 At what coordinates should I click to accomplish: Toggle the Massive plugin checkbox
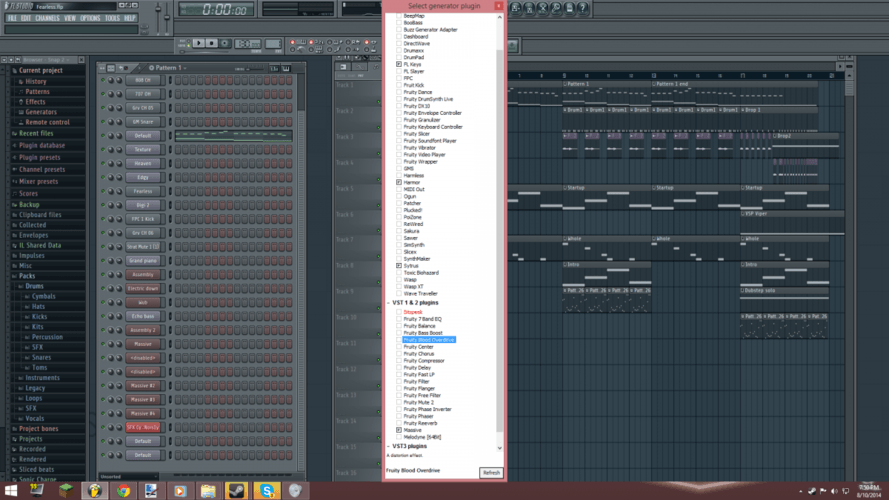click(400, 430)
